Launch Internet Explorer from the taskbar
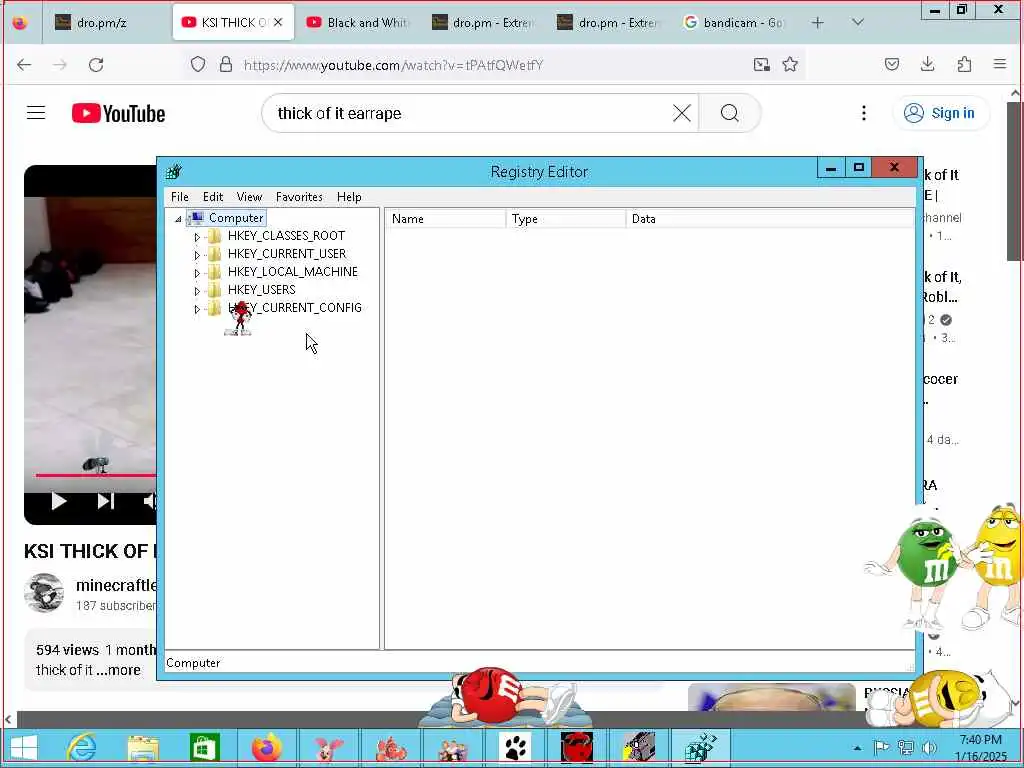The height and width of the screenshot is (768, 1024). 82,748
